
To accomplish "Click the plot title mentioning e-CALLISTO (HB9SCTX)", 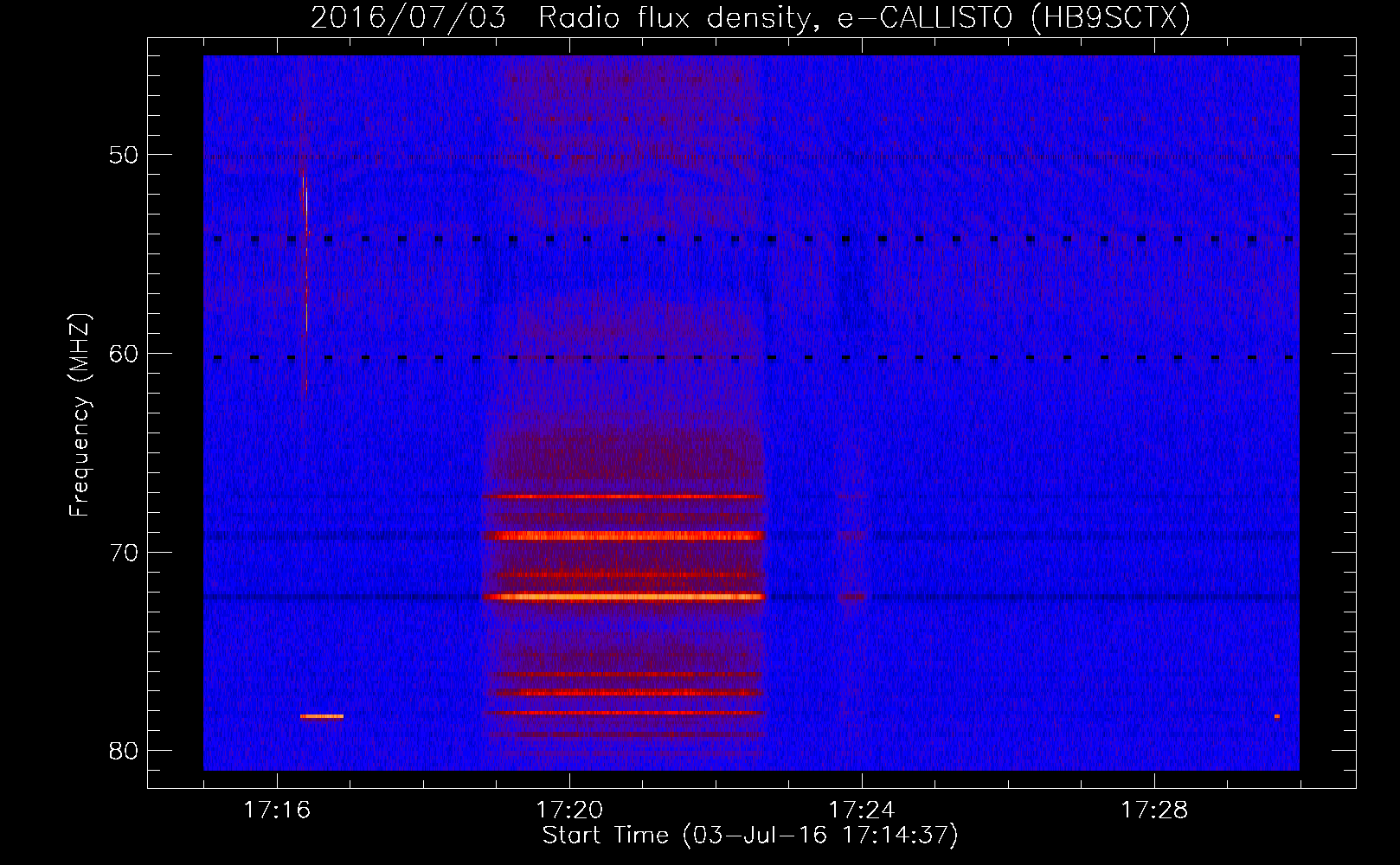I will pos(750,17).
